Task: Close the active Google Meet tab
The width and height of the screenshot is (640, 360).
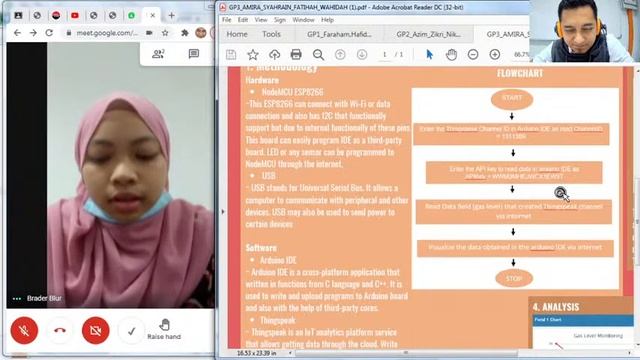Action: click(x=153, y=15)
